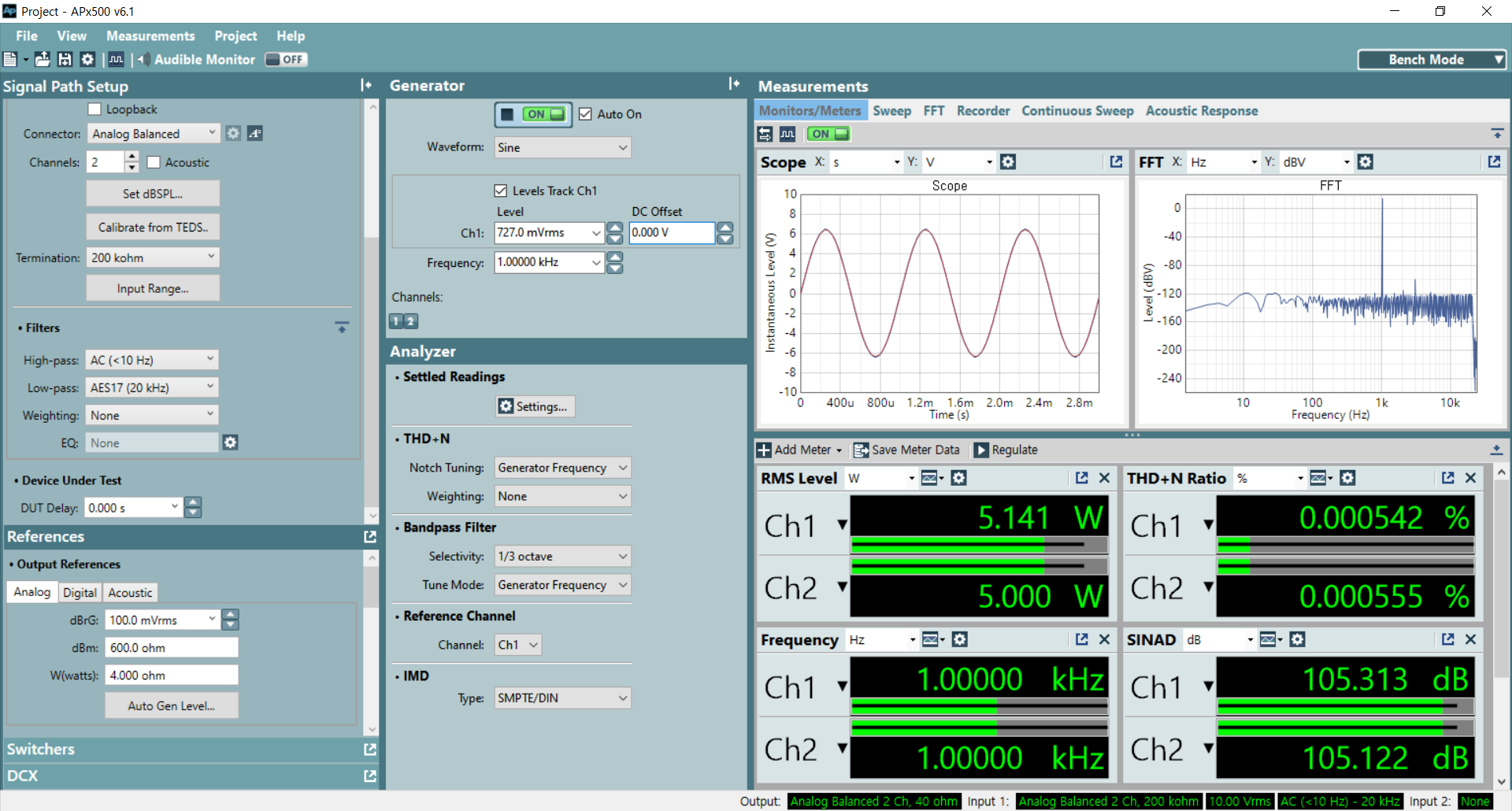Toggle Monitors ON switch

(x=828, y=134)
